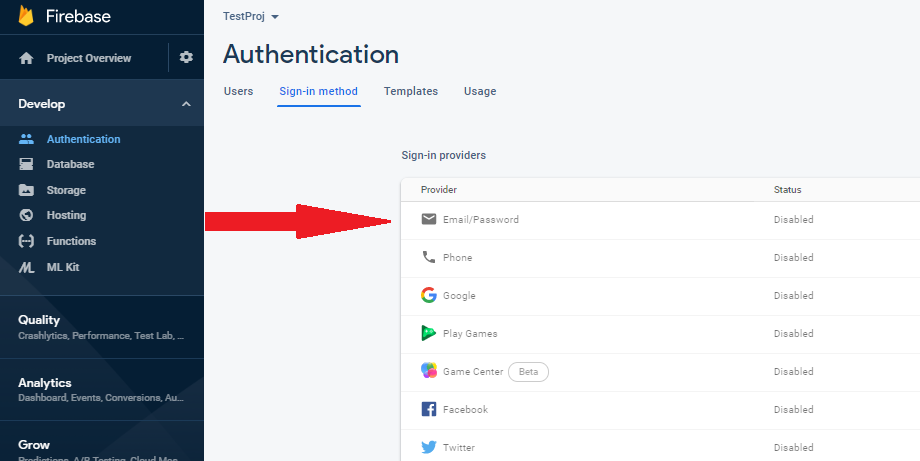The image size is (920, 461).
Task: Click the Authentication people icon in sidebar
Action: tap(26, 139)
